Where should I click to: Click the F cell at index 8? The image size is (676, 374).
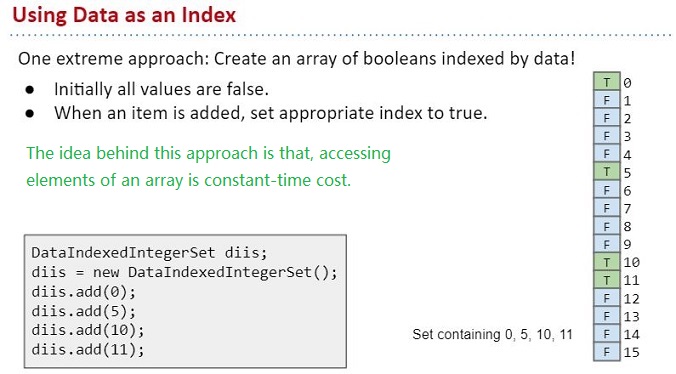(607, 226)
